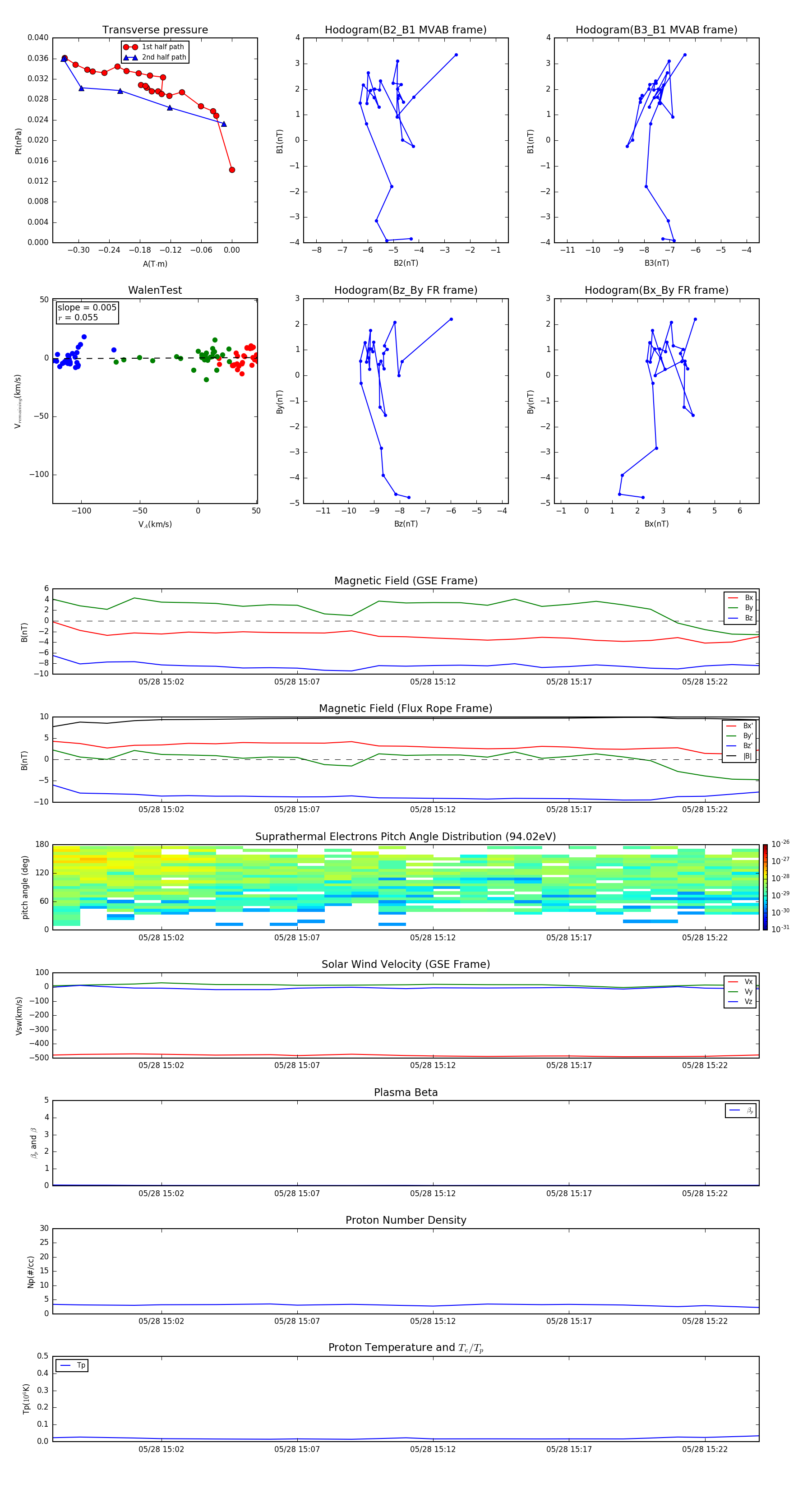The image size is (812, 1489).
Task: Click the beta-p legend in Plasma Beta plot
Action: click(741, 1110)
